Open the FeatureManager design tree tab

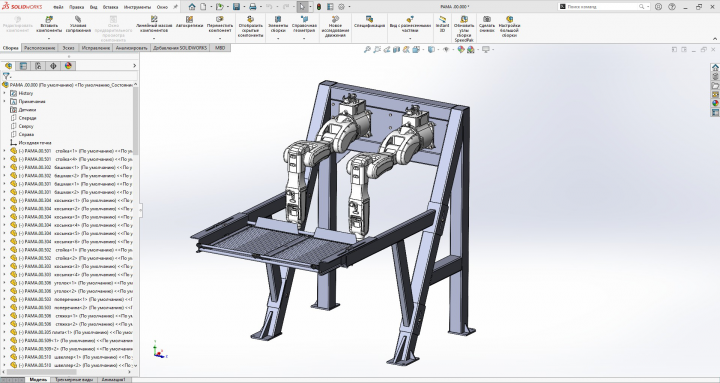8,66
